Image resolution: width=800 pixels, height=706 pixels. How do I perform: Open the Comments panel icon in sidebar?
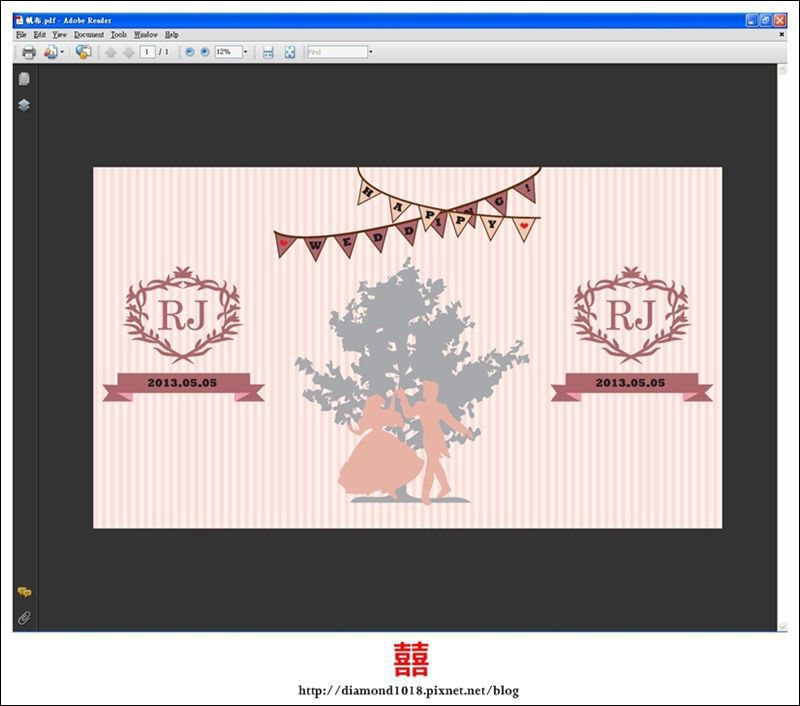pos(24,592)
